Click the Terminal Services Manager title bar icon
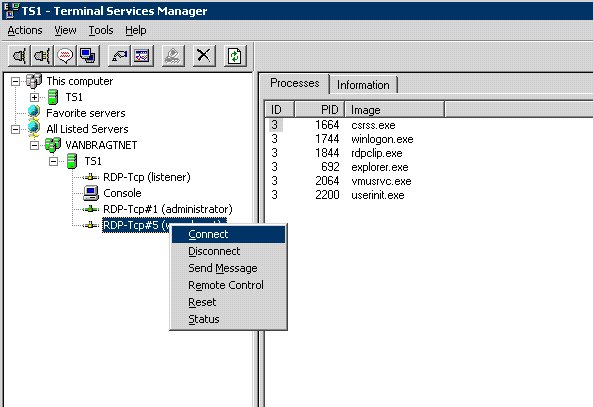593x407 pixels. (x=10, y=10)
